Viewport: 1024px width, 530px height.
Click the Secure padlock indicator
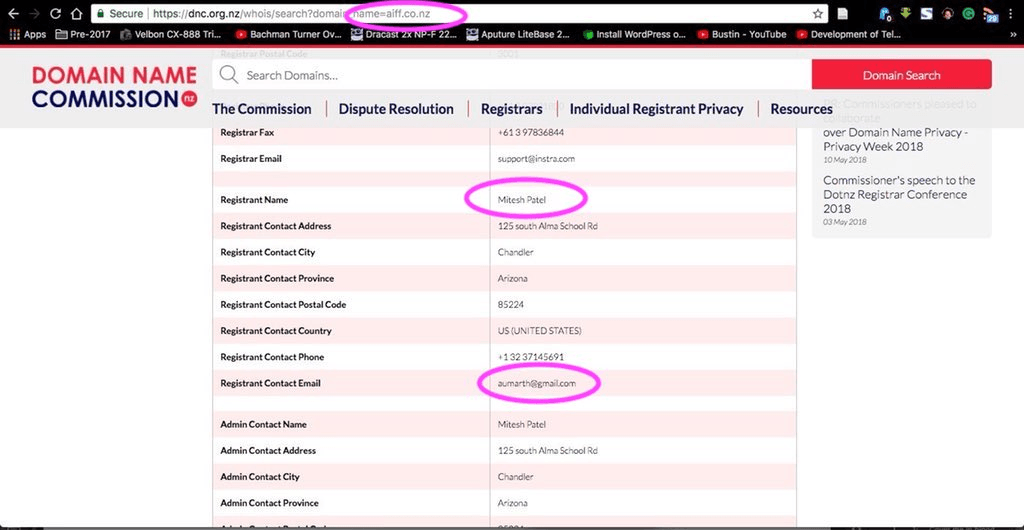coord(119,14)
